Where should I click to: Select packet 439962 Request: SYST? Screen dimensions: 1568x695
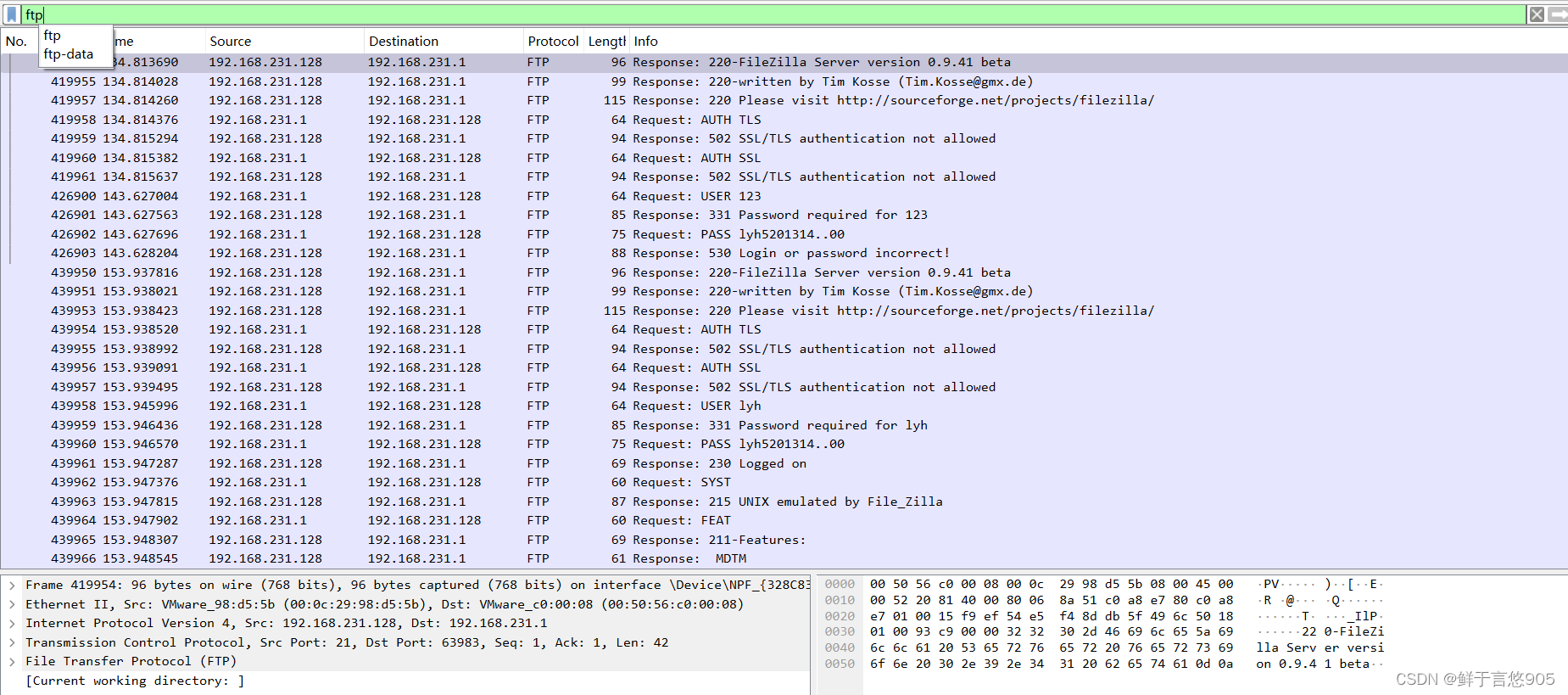click(784, 482)
